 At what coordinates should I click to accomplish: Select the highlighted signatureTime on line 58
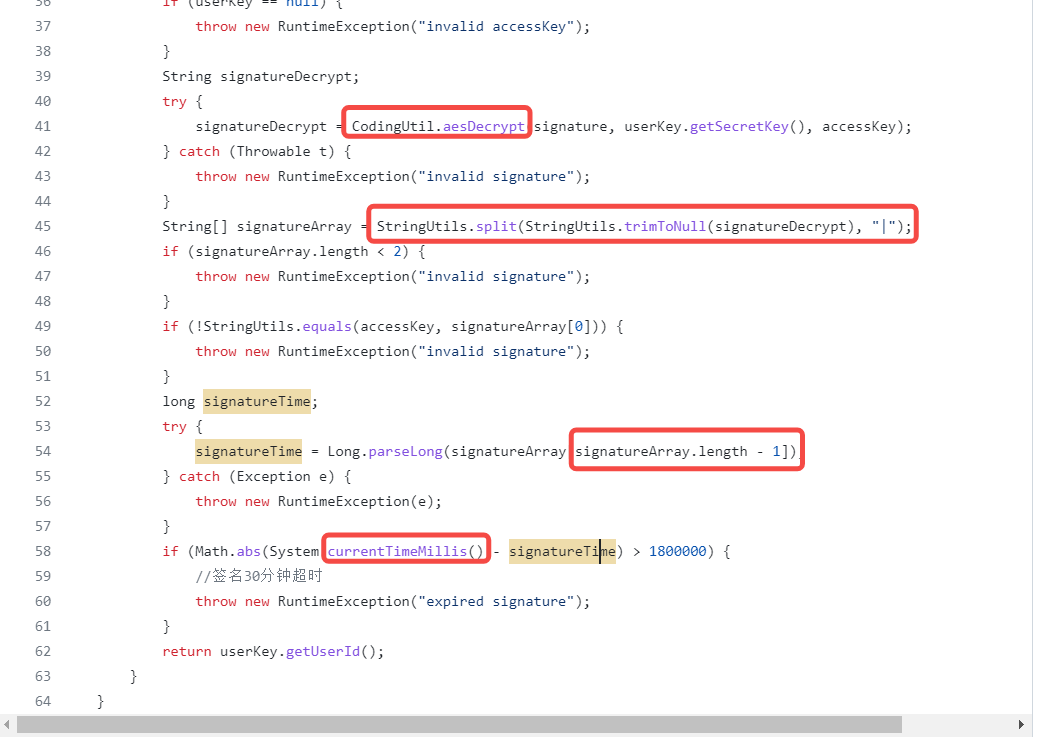(x=562, y=550)
